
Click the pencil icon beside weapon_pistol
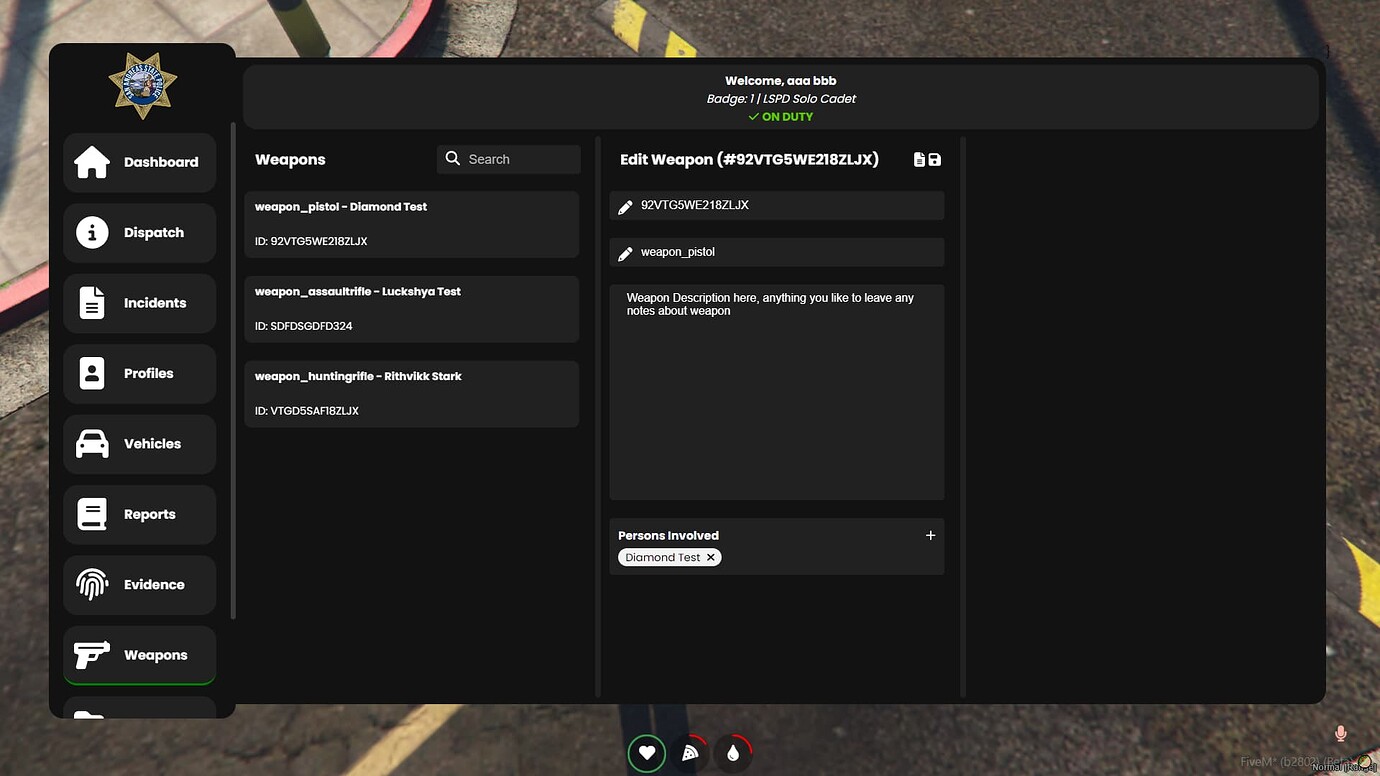(624, 252)
